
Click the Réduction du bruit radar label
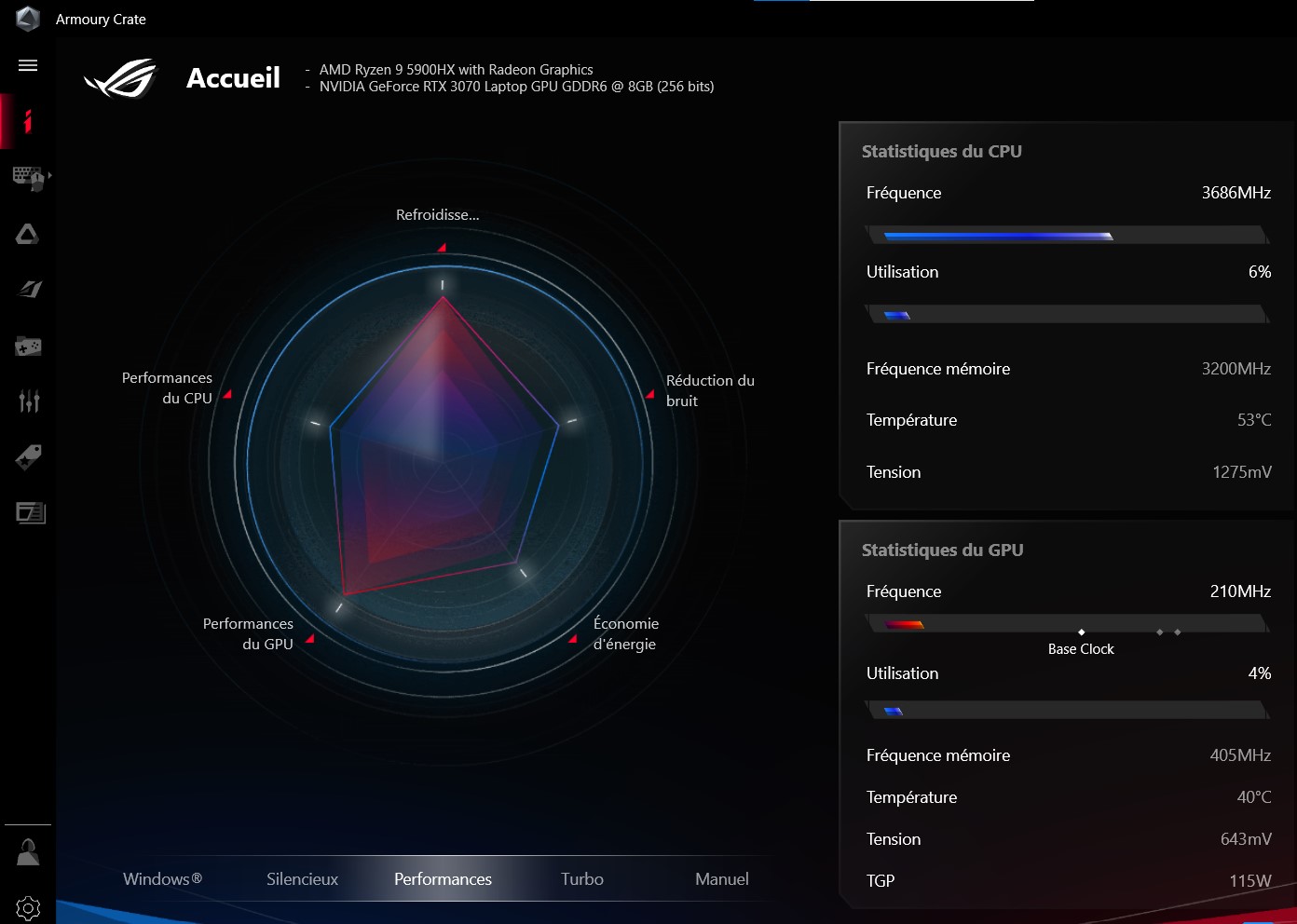[x=710, y=390]
